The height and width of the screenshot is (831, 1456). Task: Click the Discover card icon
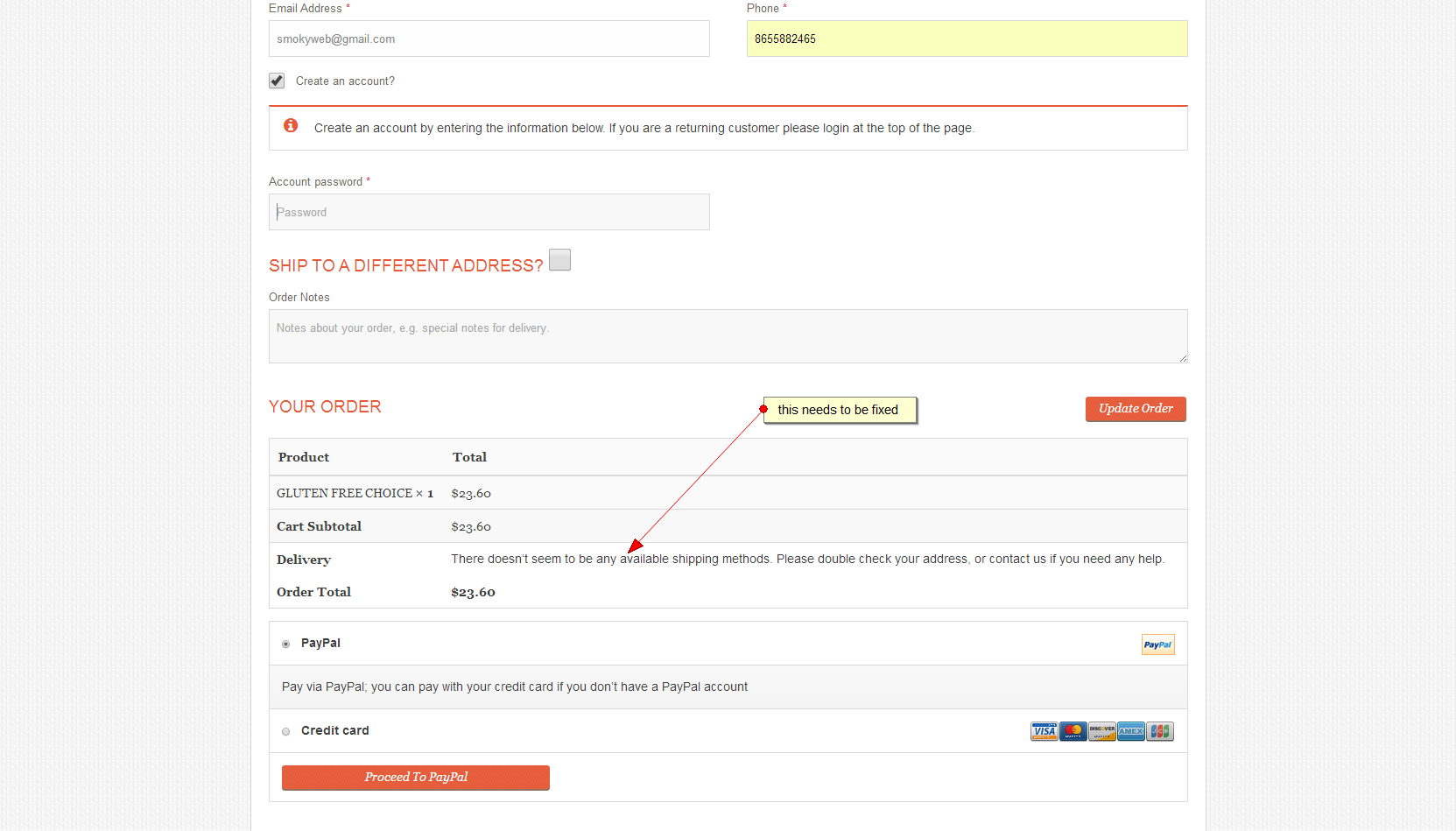tap(1101, 731)
